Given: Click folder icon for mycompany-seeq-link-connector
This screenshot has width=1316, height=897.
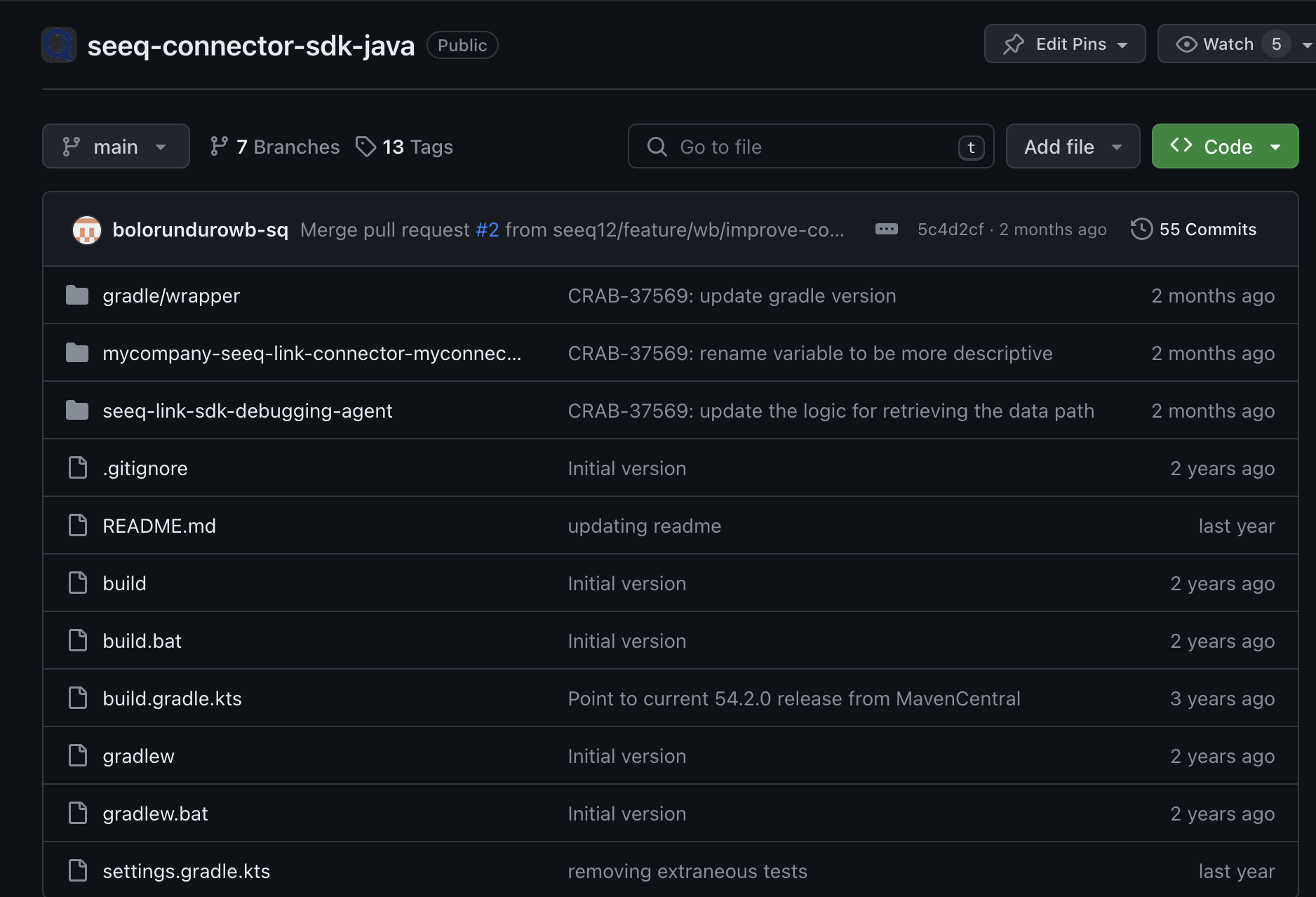Looking at the screenshot, I should [77, 353].
